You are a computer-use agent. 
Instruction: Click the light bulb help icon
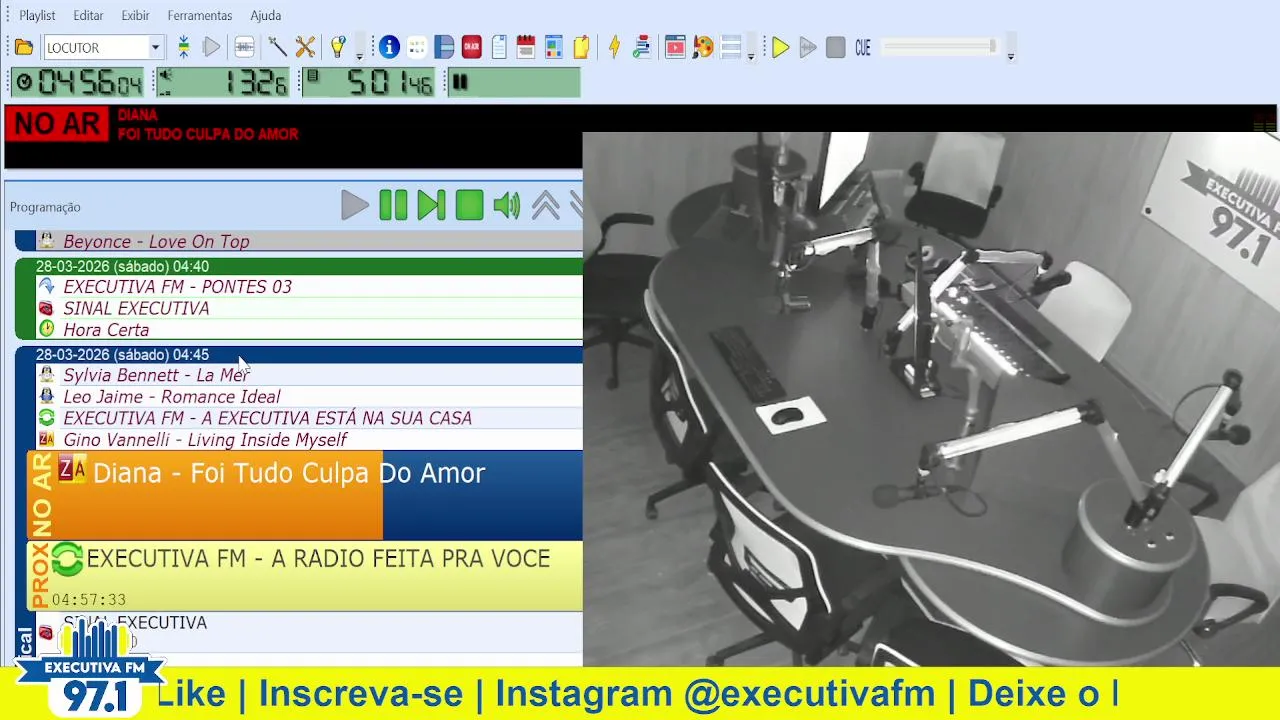click(338, 47)
